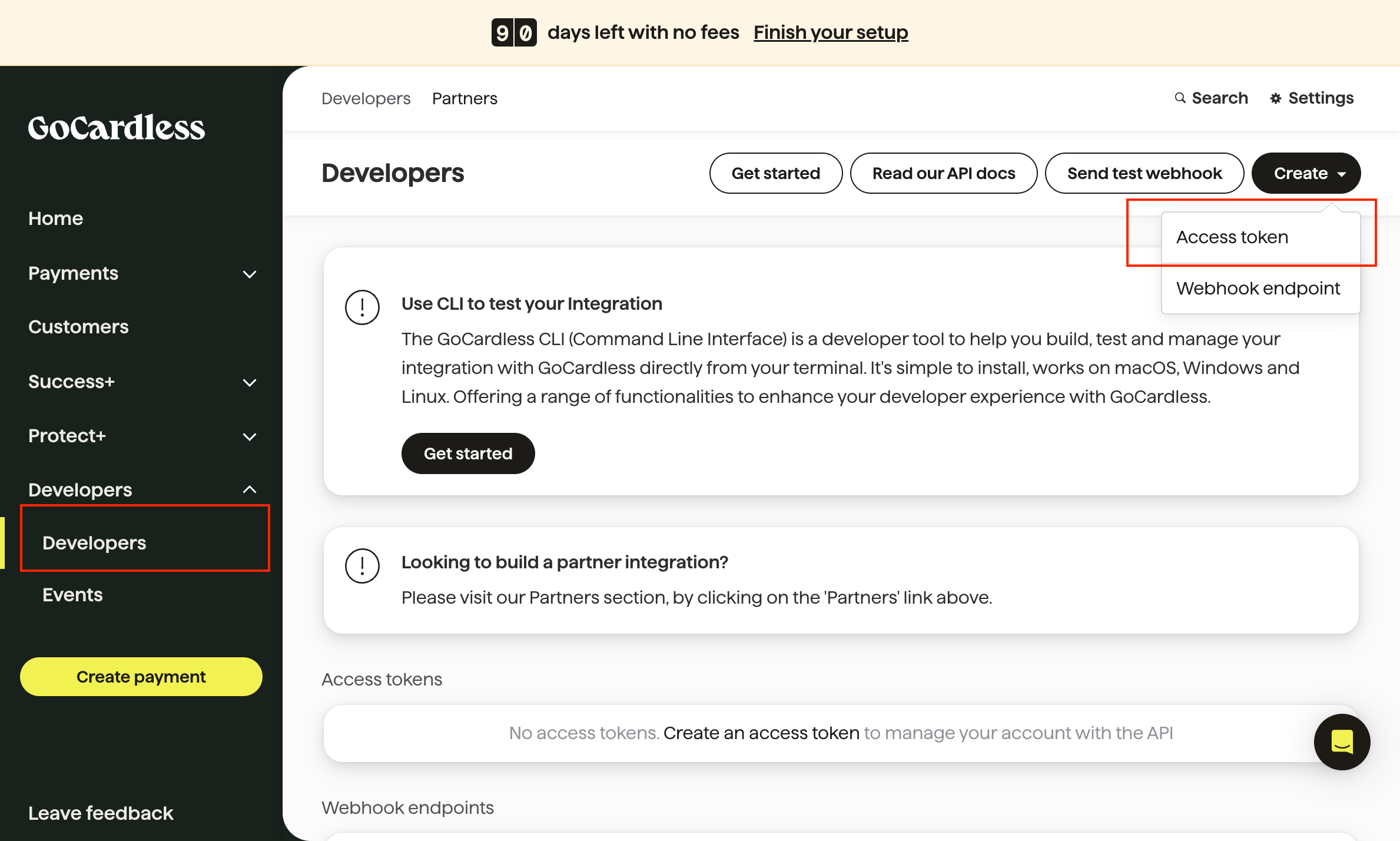Image resolution: width=1400 pixels, height=841 pixels.
Task: Click Create an access token link
Action: pos(761,733)
